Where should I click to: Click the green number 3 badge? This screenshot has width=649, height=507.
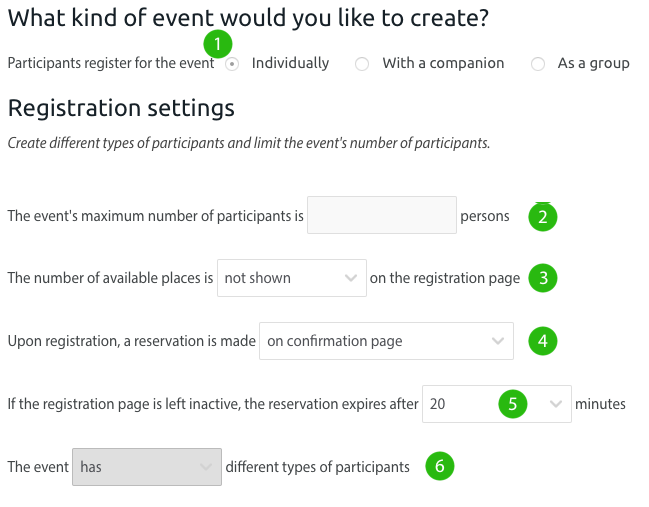pos(542,278)
